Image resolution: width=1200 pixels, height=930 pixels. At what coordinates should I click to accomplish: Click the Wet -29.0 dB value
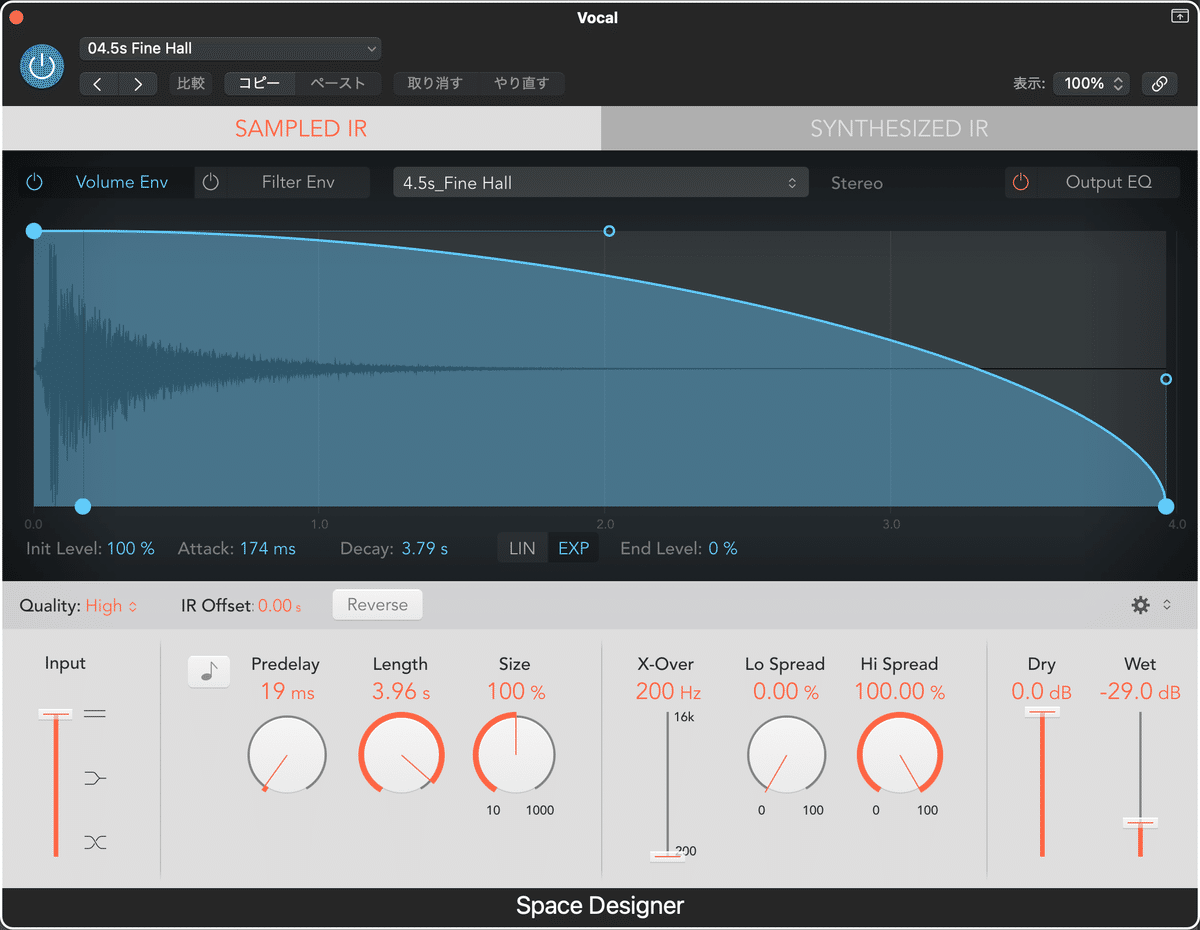click(1140, 691)
